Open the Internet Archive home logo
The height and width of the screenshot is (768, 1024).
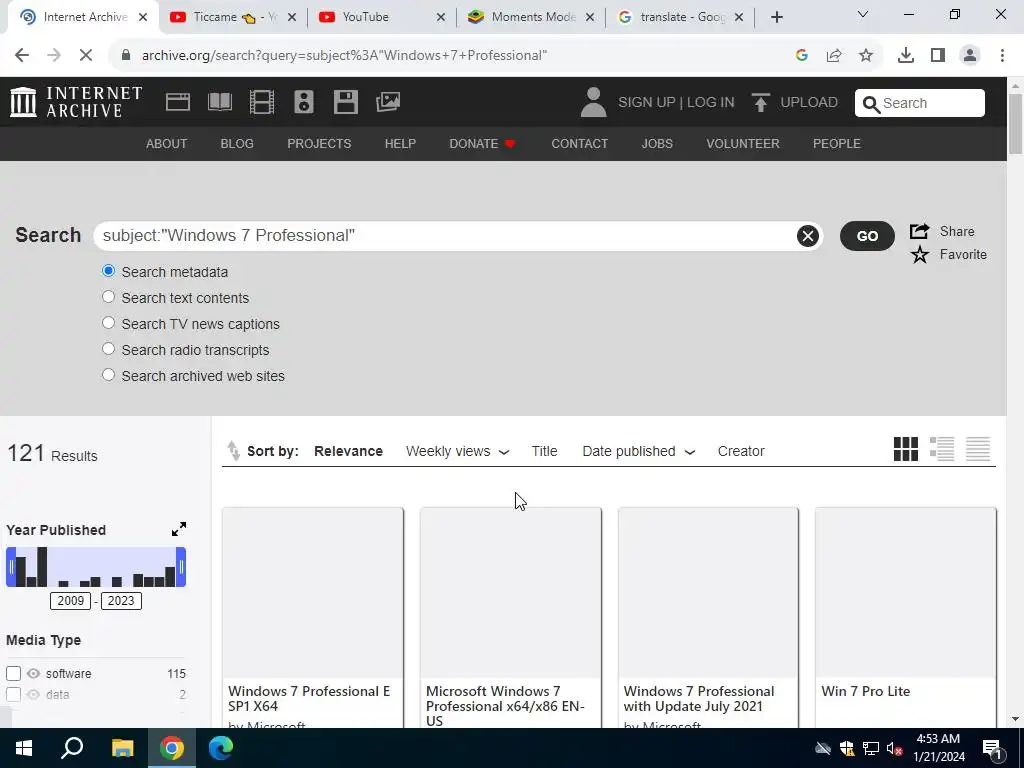pos(76,102)
